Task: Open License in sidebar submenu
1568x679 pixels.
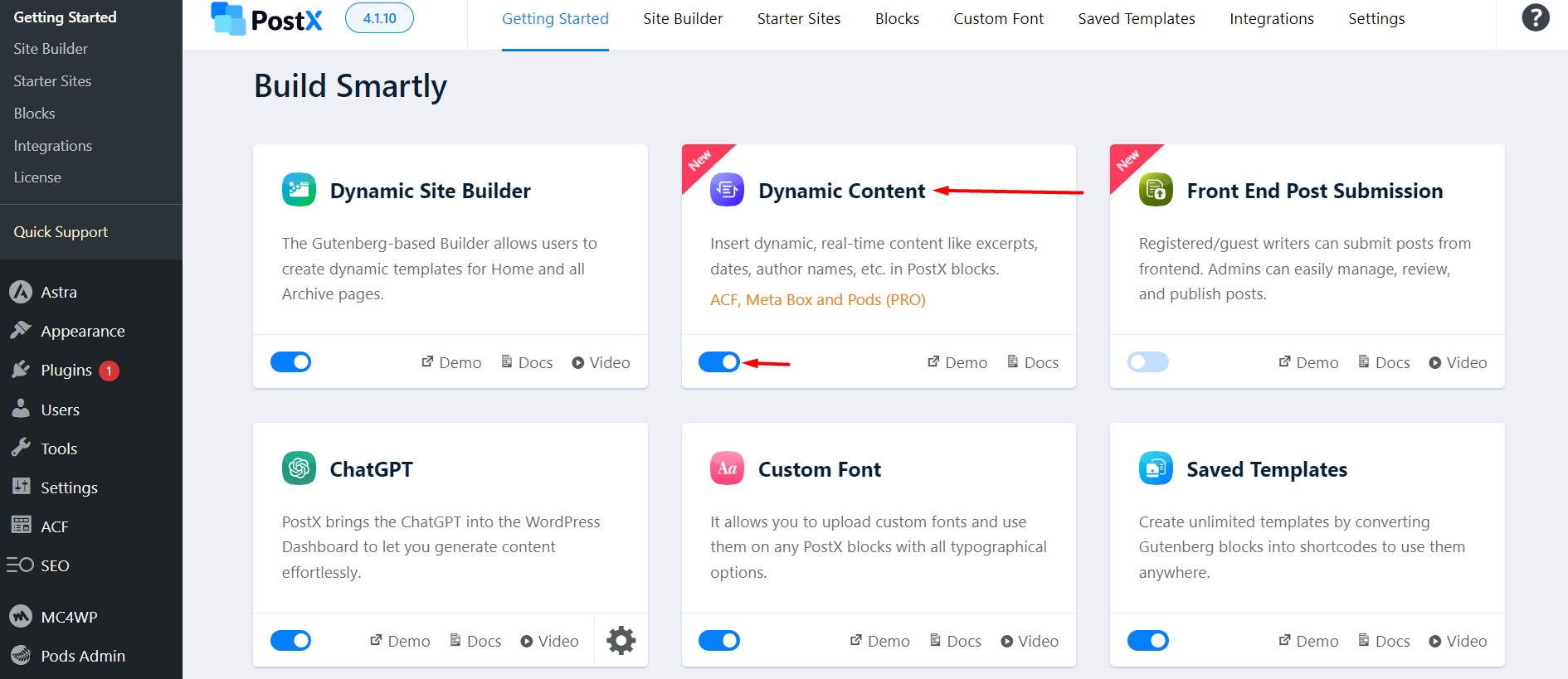Action: tap(37, 177)
